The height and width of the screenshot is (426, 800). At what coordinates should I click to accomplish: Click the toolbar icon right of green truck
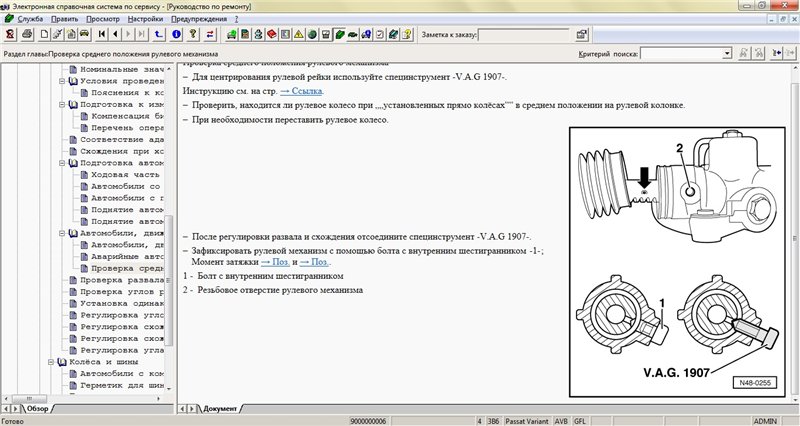[245, 34]
